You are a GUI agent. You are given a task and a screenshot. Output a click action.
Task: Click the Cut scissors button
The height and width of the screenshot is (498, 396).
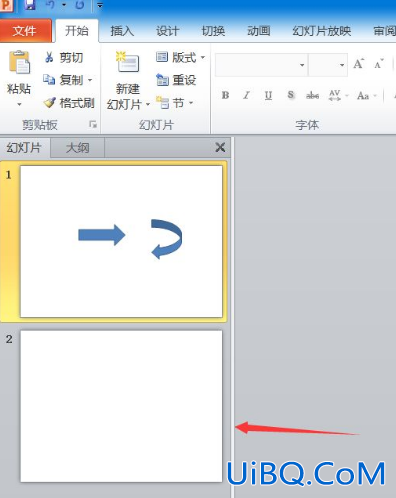pyautogui.click(x=63, y=57)
